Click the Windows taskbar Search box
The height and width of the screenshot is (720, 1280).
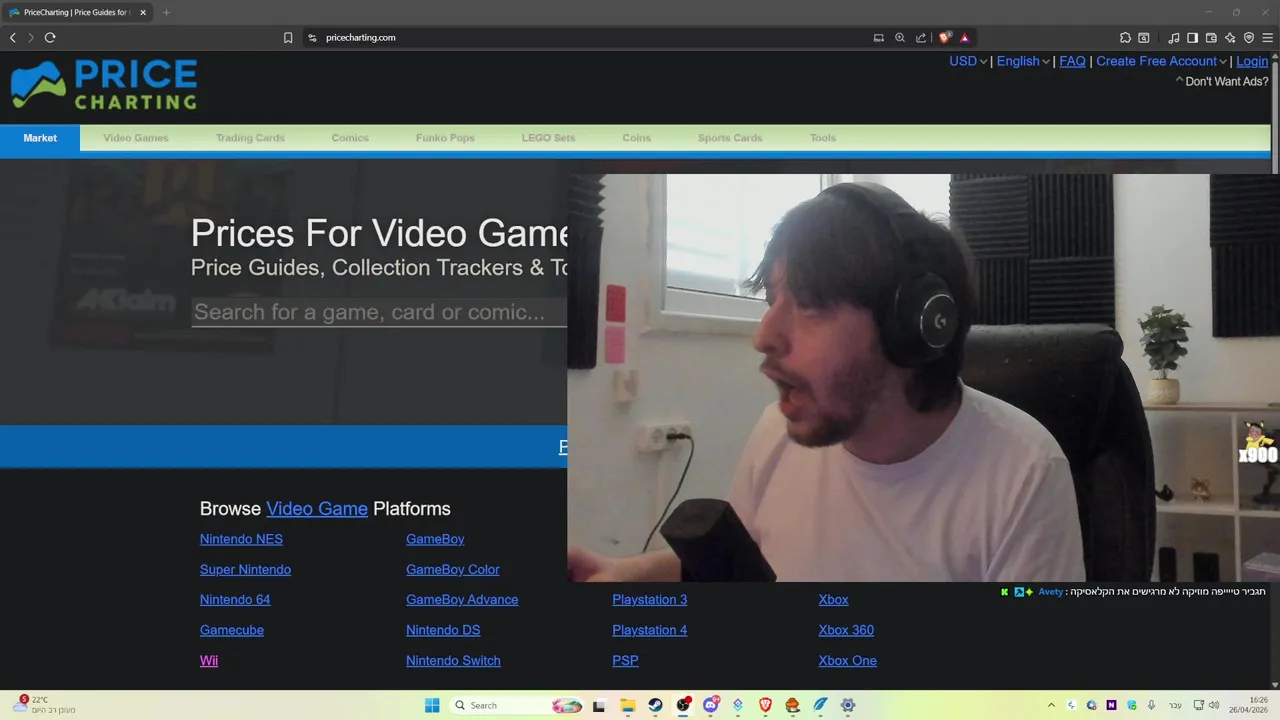click(x=516, y=705)
